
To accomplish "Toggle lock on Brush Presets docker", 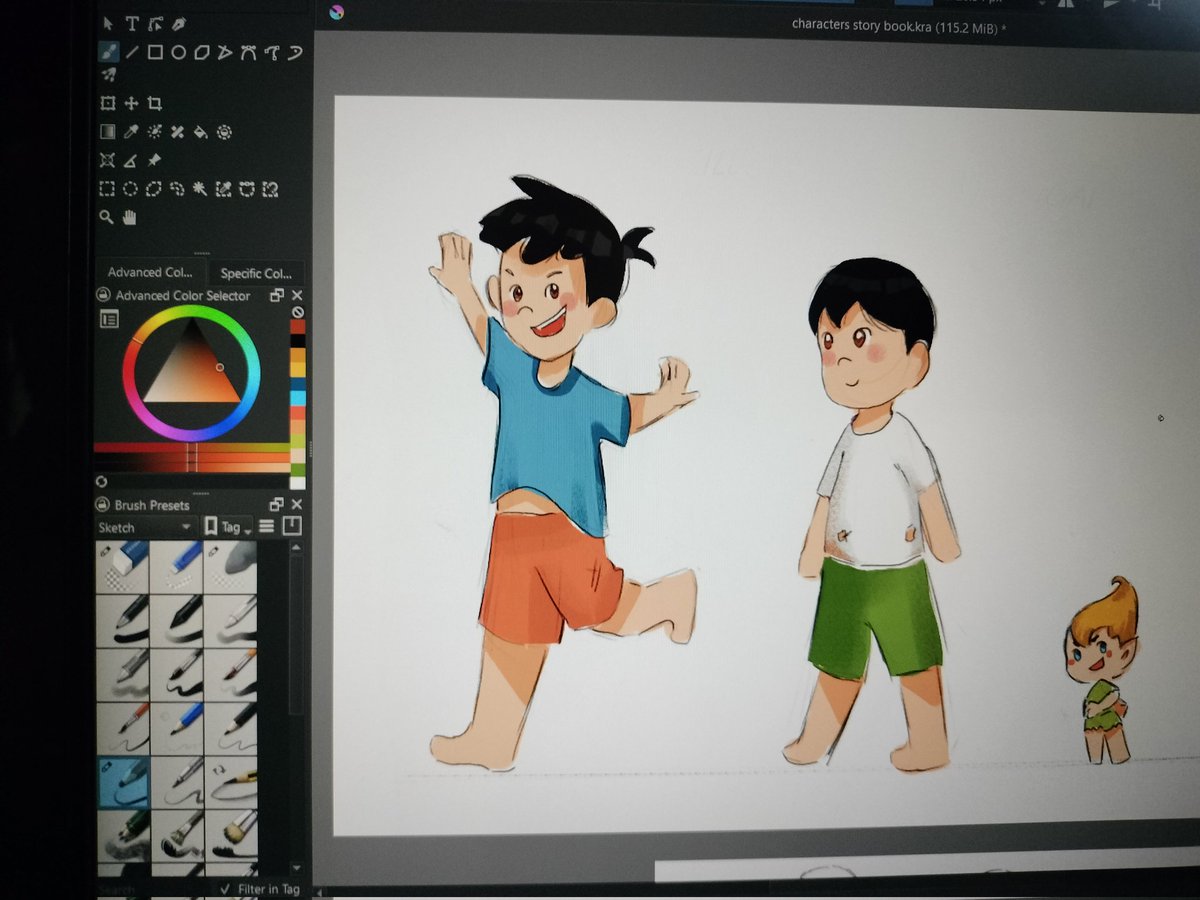I will (x=103, y=505).
